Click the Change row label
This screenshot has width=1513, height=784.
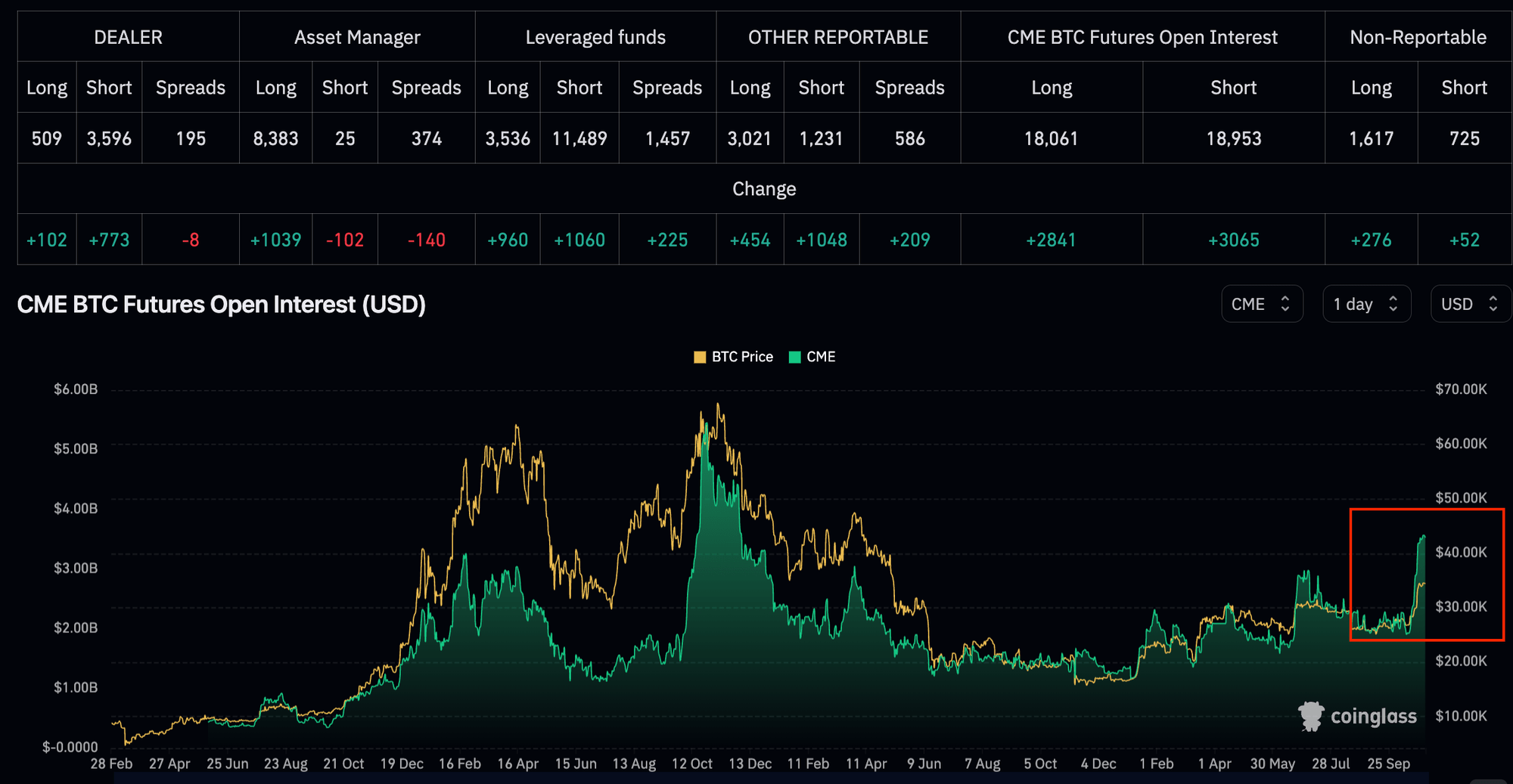coord(764,189)
